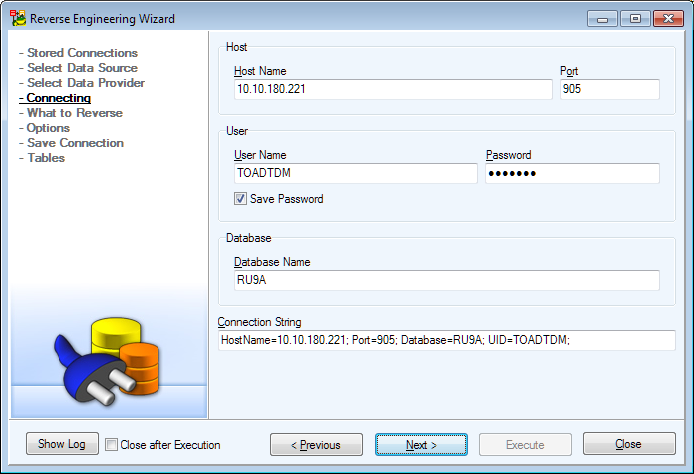Click into the Password field
Viewport: 694px width, 474px height.
(x=572, y=173)
